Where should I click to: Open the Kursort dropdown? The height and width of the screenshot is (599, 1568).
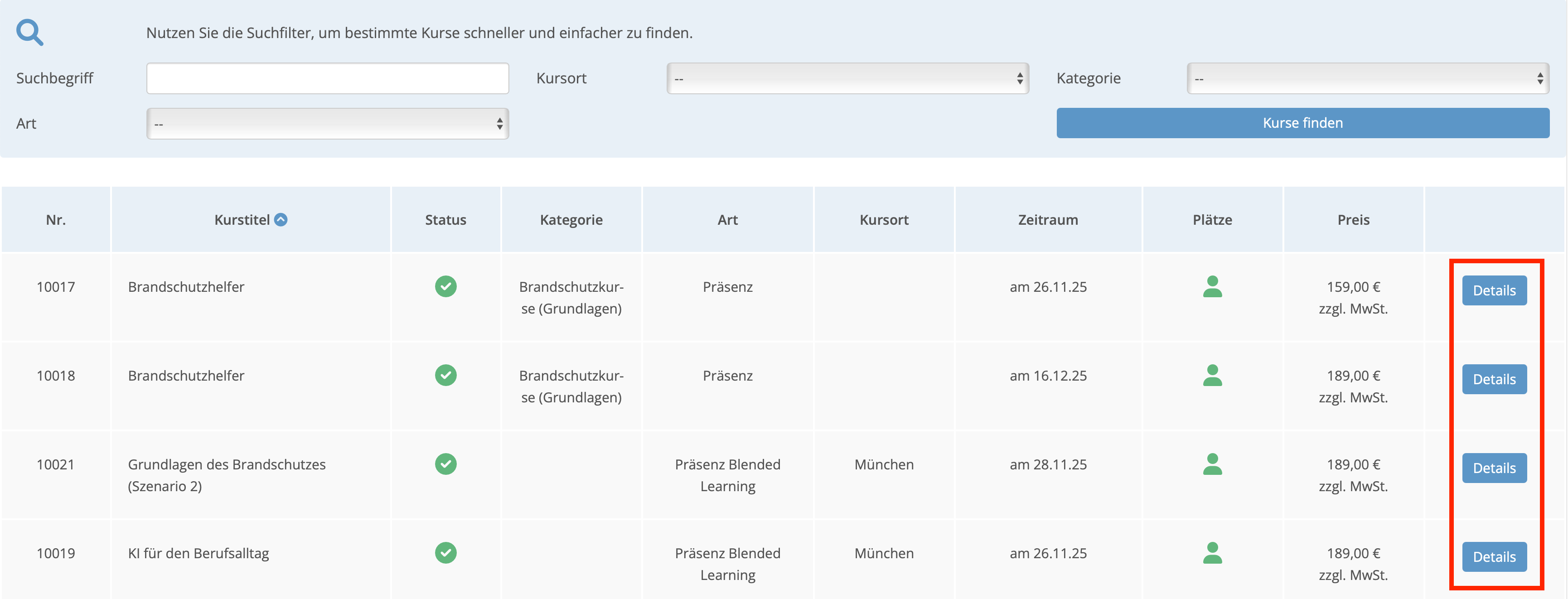tap(848, 77)
